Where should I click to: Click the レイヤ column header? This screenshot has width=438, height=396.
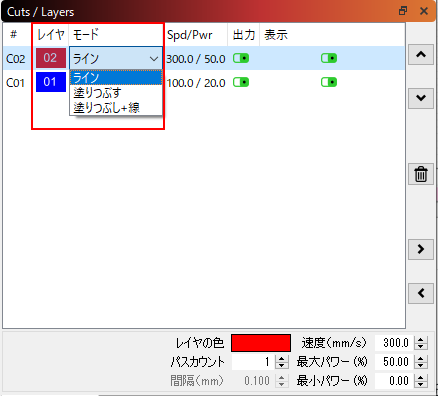[51, 34]
